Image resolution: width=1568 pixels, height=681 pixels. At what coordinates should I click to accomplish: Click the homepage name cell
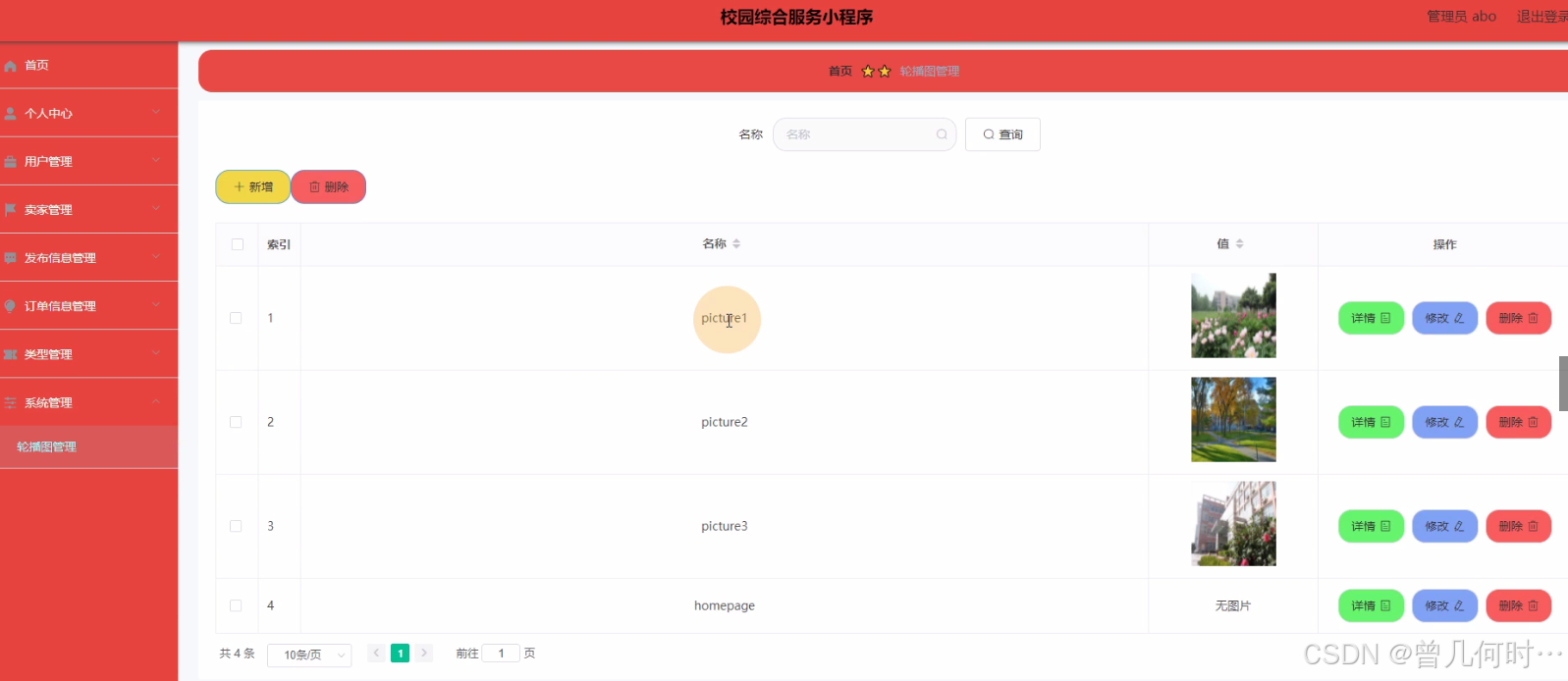pyautogui.click(x=725, y=605)
